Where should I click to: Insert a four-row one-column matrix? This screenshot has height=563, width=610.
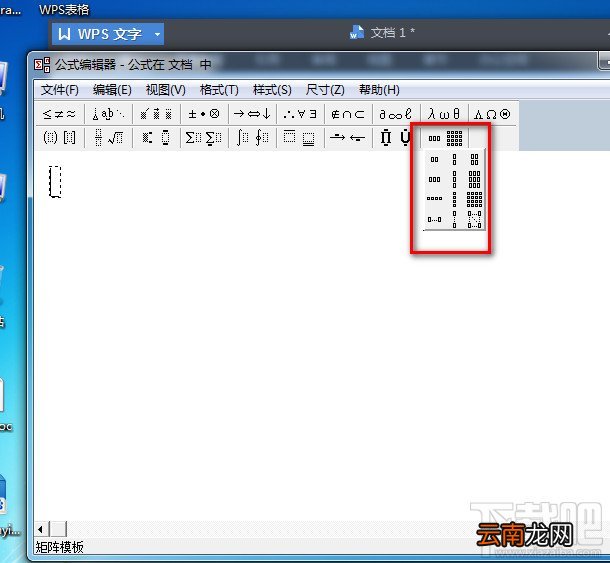click(x=454, y=199)
